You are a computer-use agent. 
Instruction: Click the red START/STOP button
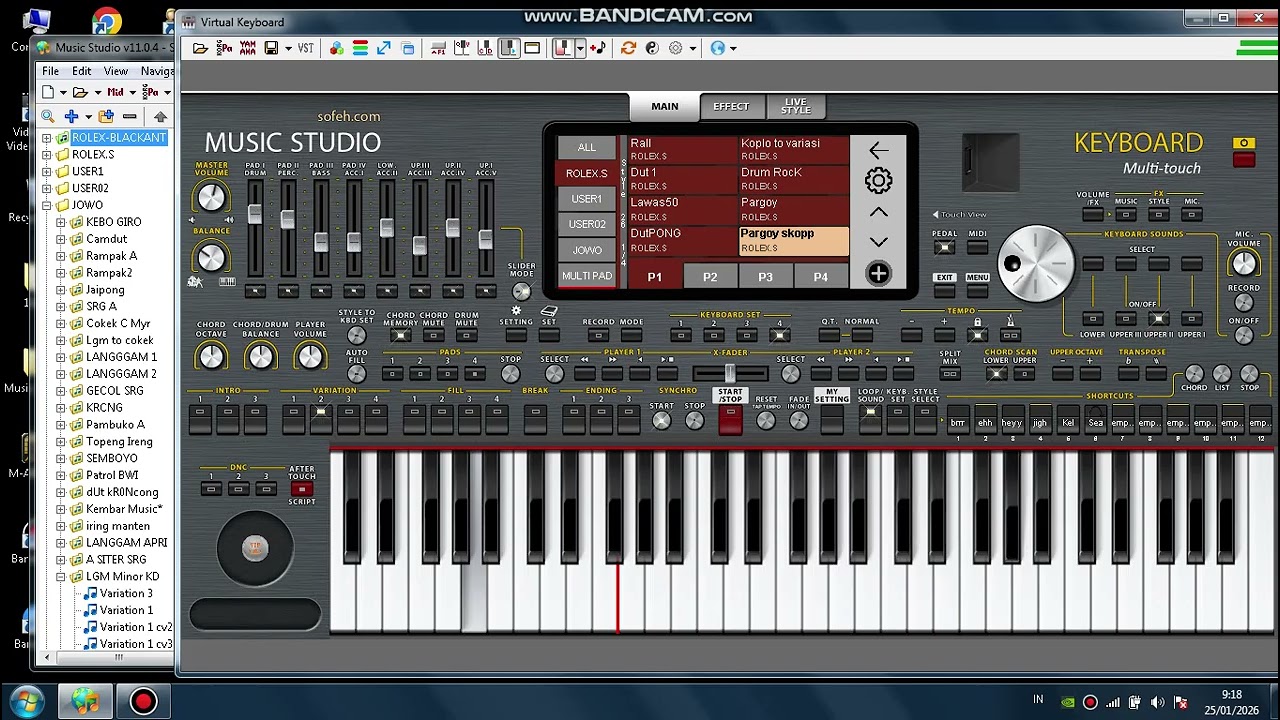(730, 421)
